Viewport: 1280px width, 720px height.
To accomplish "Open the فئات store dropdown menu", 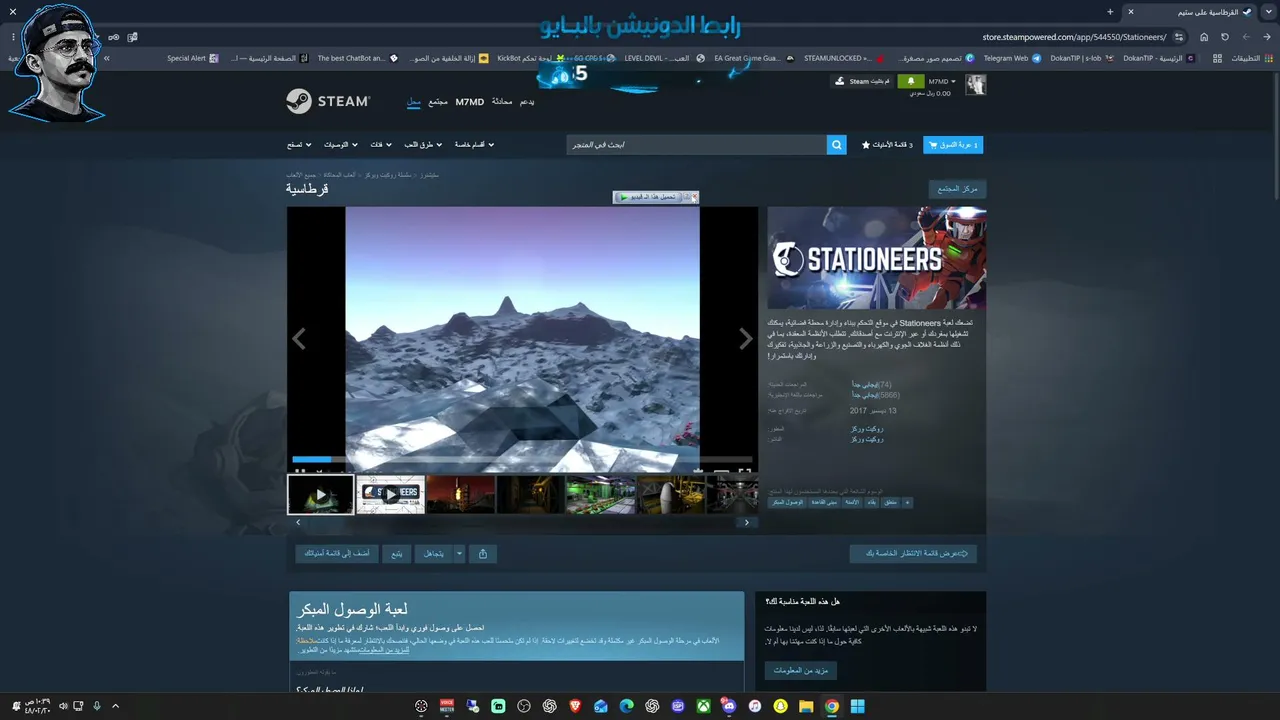I will [381, 145].
